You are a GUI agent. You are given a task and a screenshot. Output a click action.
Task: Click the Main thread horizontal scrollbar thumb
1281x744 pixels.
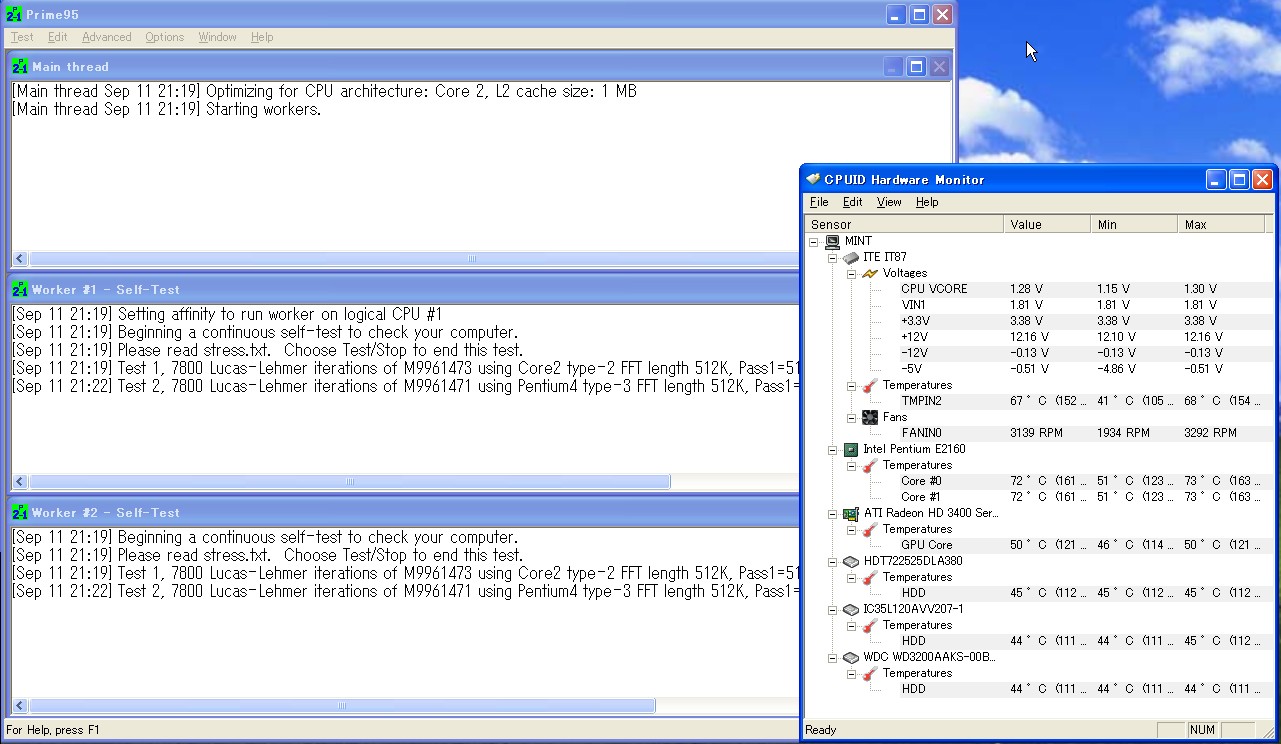[x=472, y=259]
